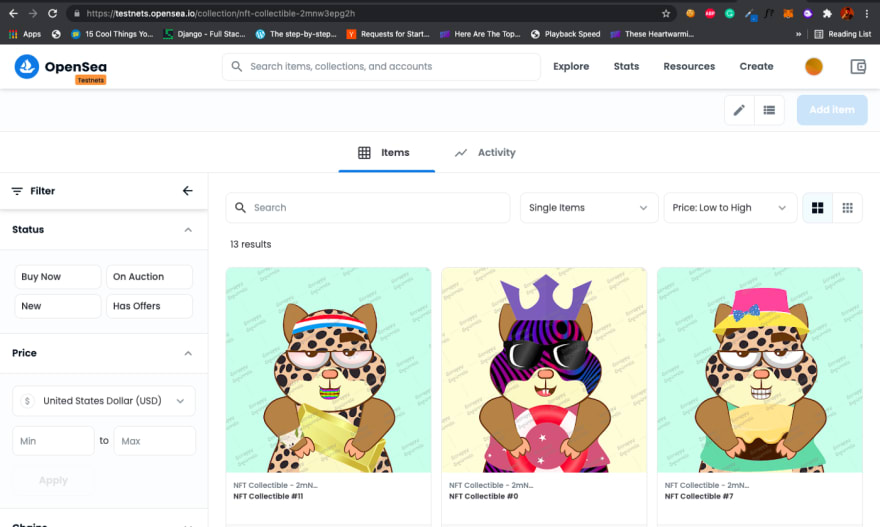Click the Adblock extension icon

pos(710,13)
